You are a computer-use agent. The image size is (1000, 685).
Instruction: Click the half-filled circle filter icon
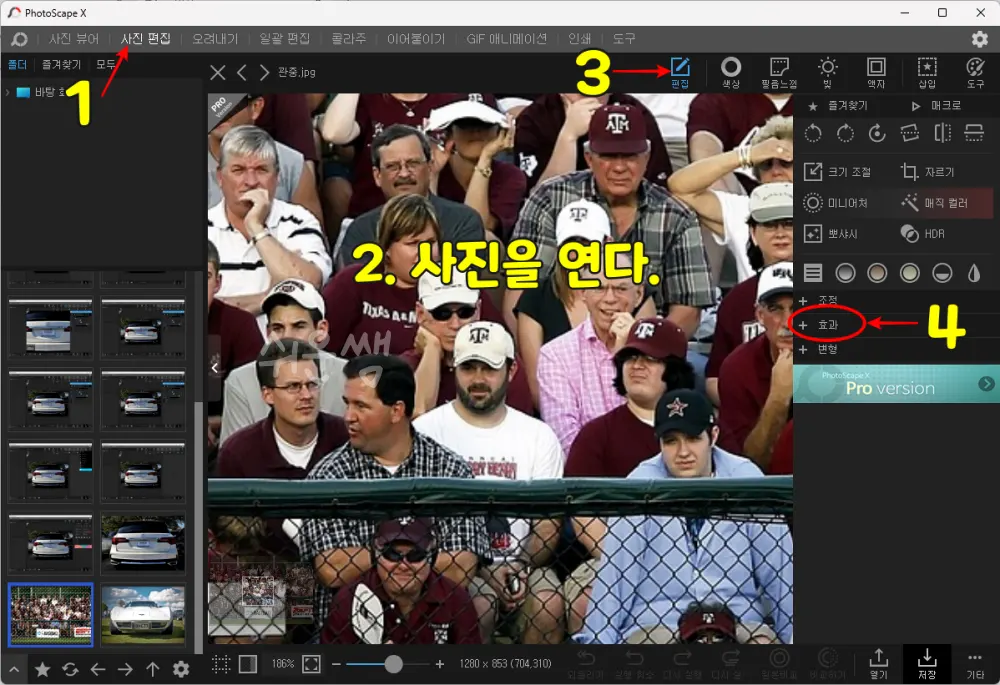pyautogui.click(x=942, y=273)
